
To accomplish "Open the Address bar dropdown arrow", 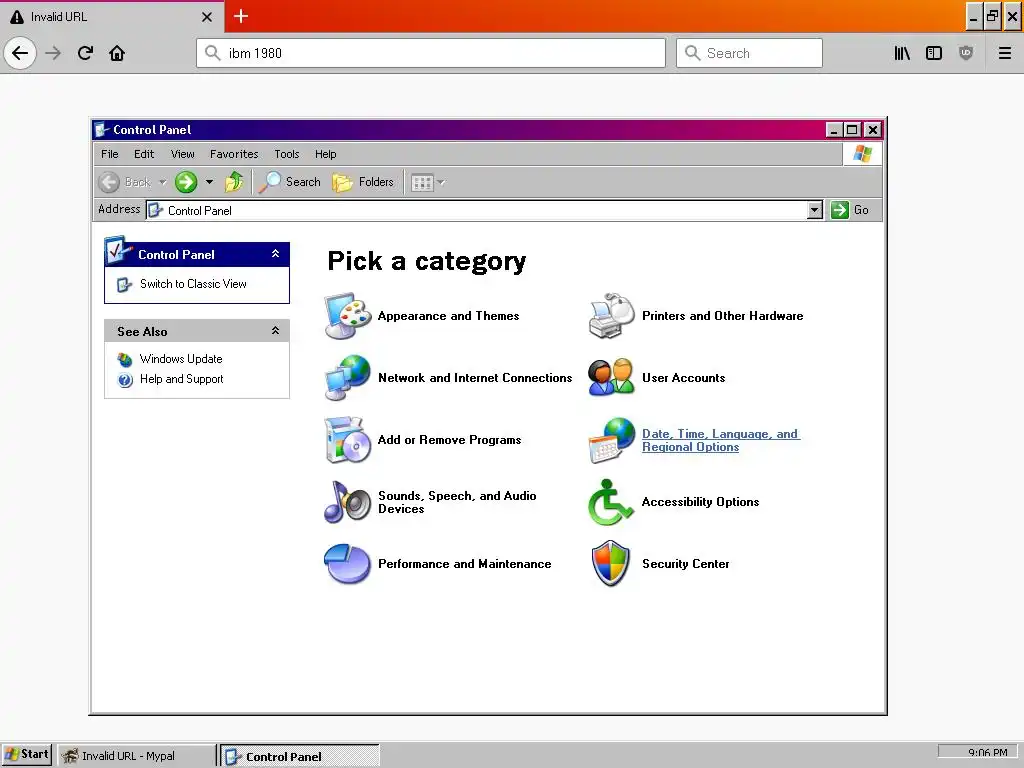I will 814,210.
